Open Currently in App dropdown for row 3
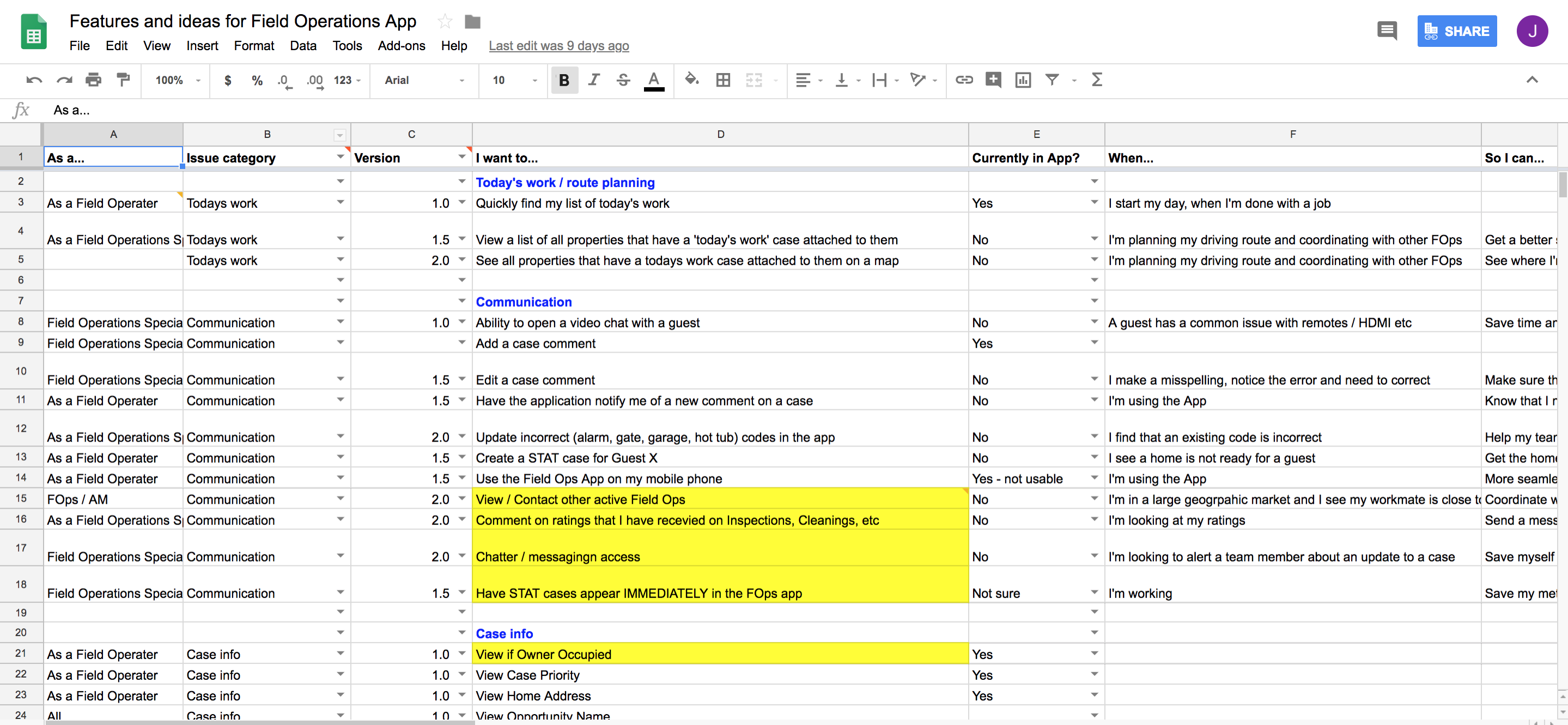 pos(1094,202)
